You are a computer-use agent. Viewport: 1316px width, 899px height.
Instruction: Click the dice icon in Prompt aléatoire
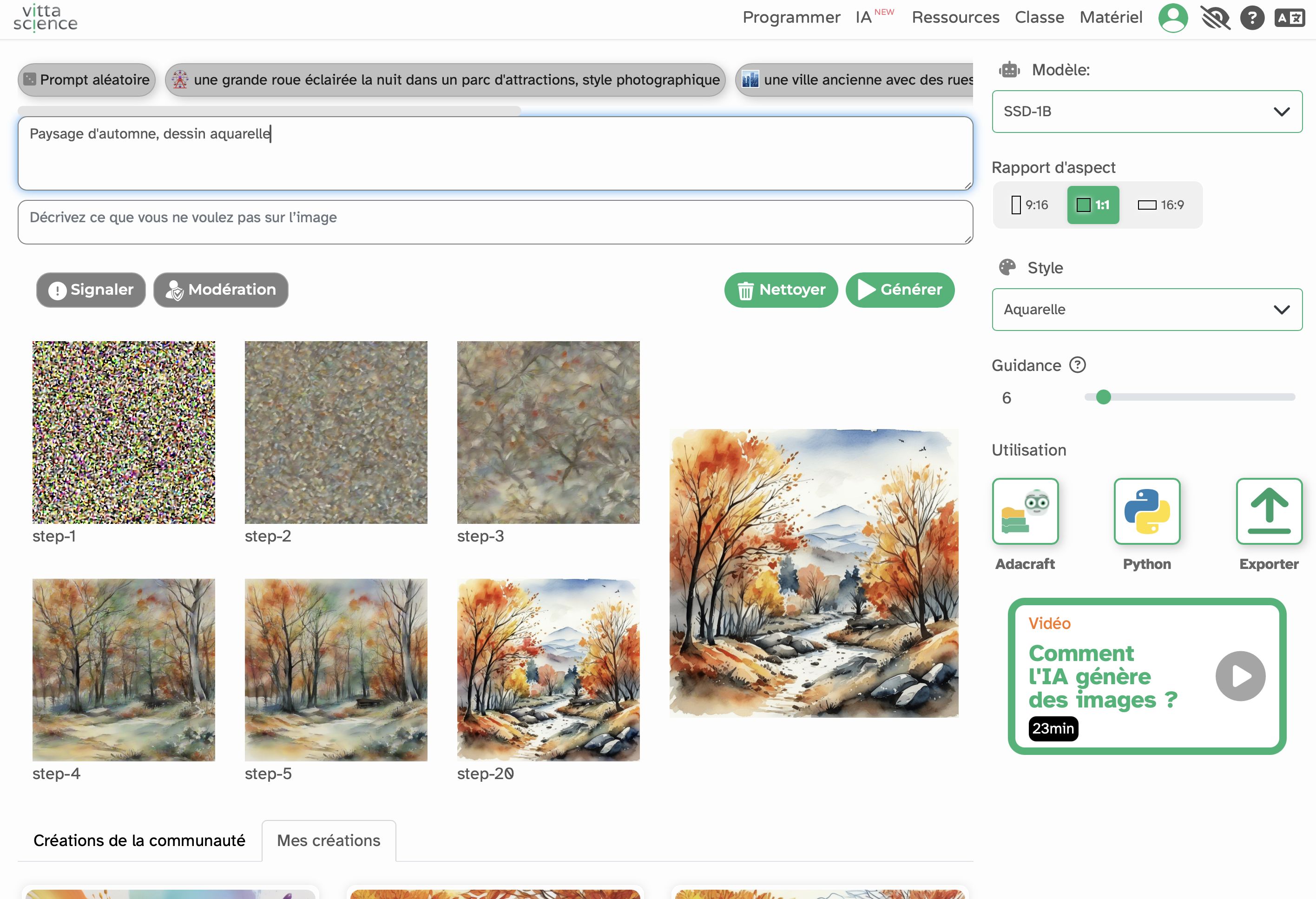pos(30,79)
